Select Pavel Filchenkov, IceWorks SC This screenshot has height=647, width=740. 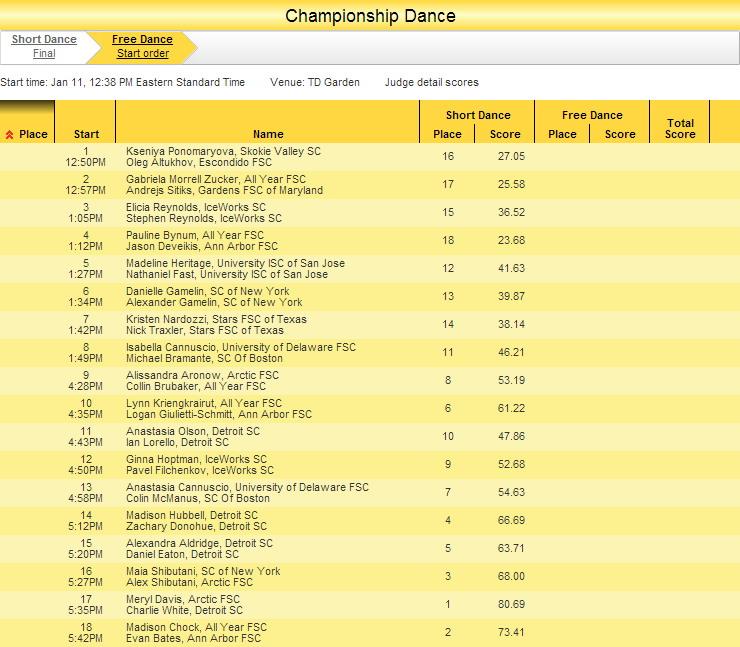200,470
